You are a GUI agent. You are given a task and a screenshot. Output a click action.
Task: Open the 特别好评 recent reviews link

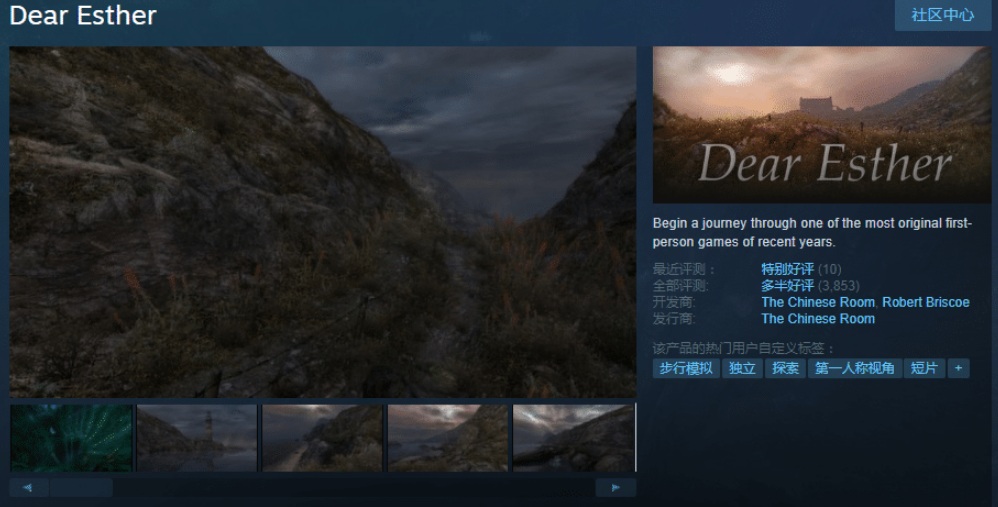pos(787,269)
